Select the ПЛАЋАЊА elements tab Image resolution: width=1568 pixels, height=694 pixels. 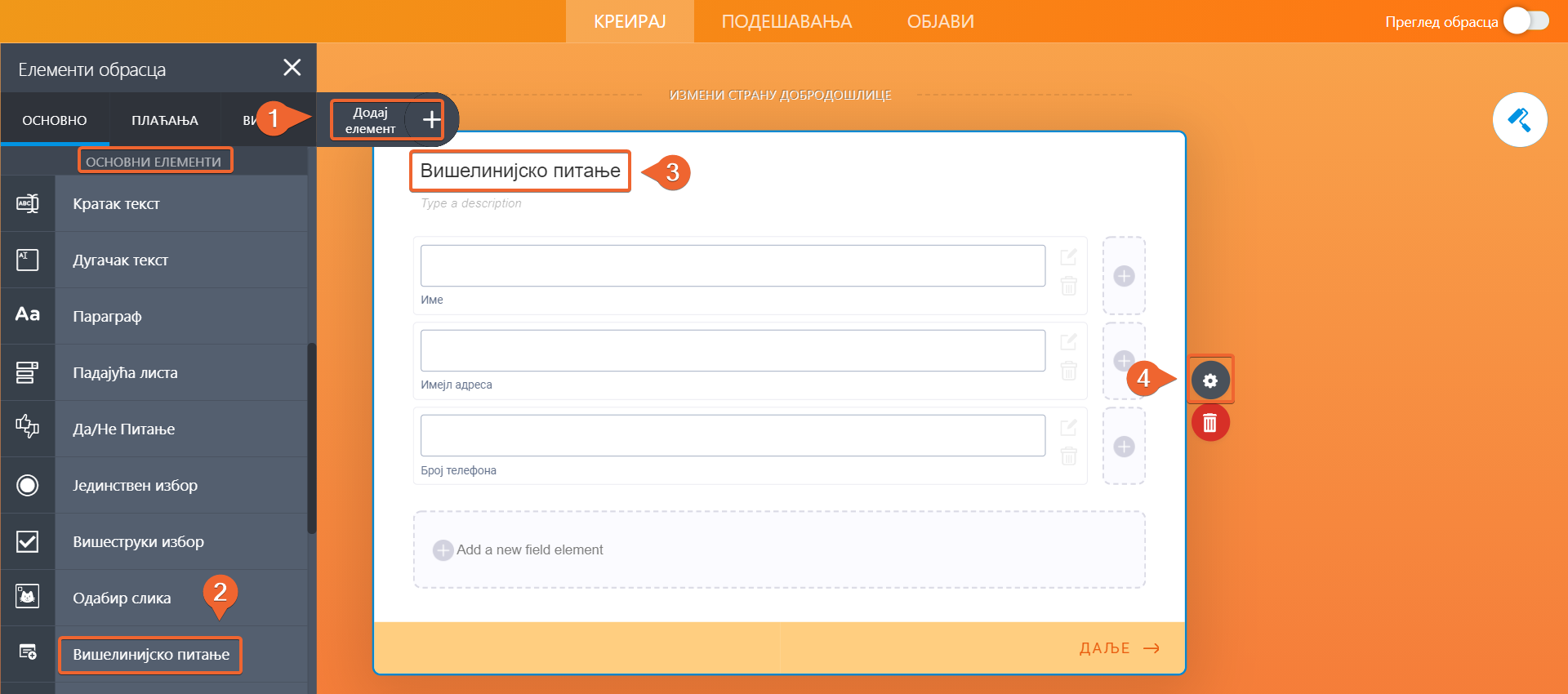click(165, 120)
